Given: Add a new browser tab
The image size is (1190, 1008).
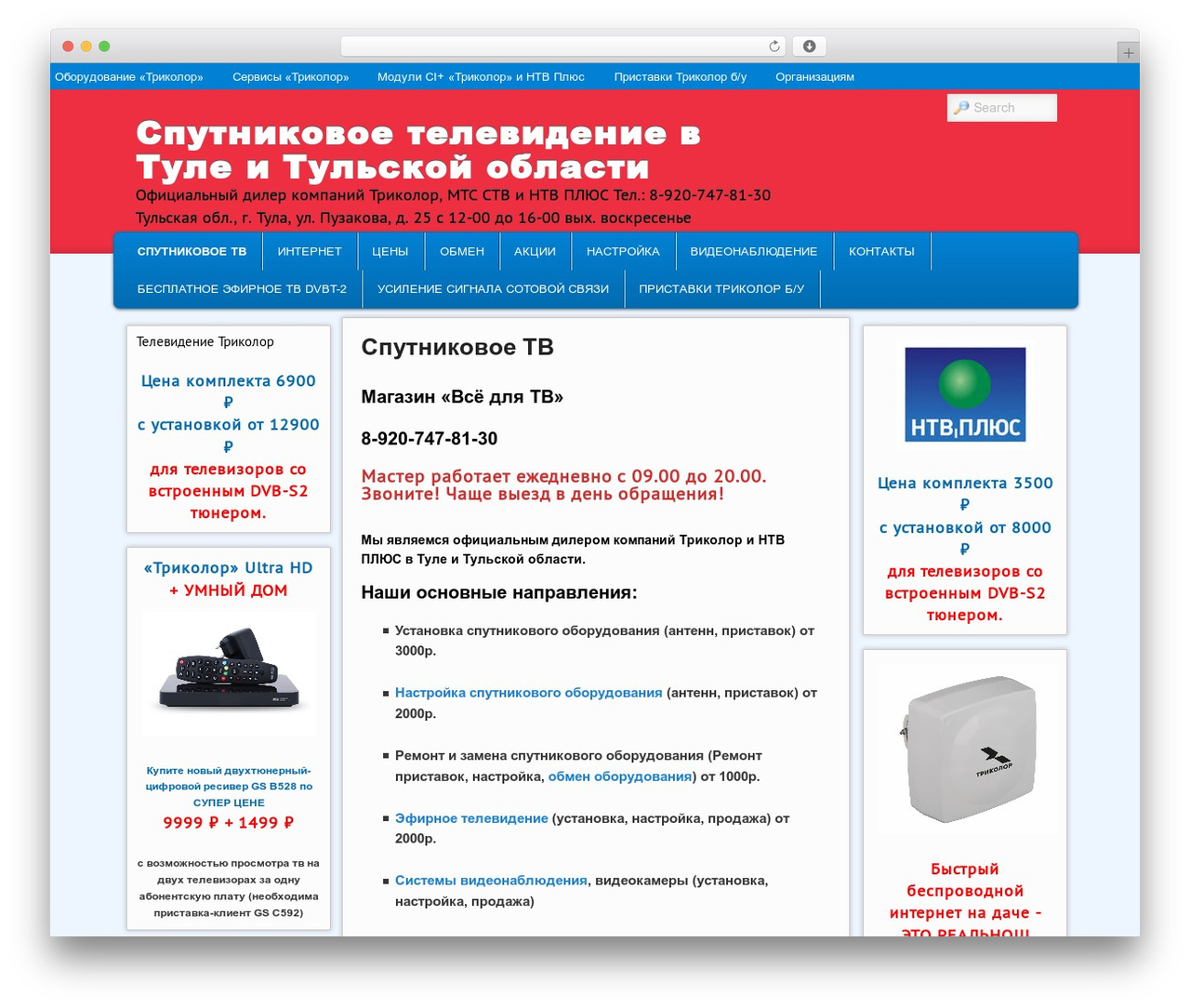Looking at the screenshot, I should 1128,53.
